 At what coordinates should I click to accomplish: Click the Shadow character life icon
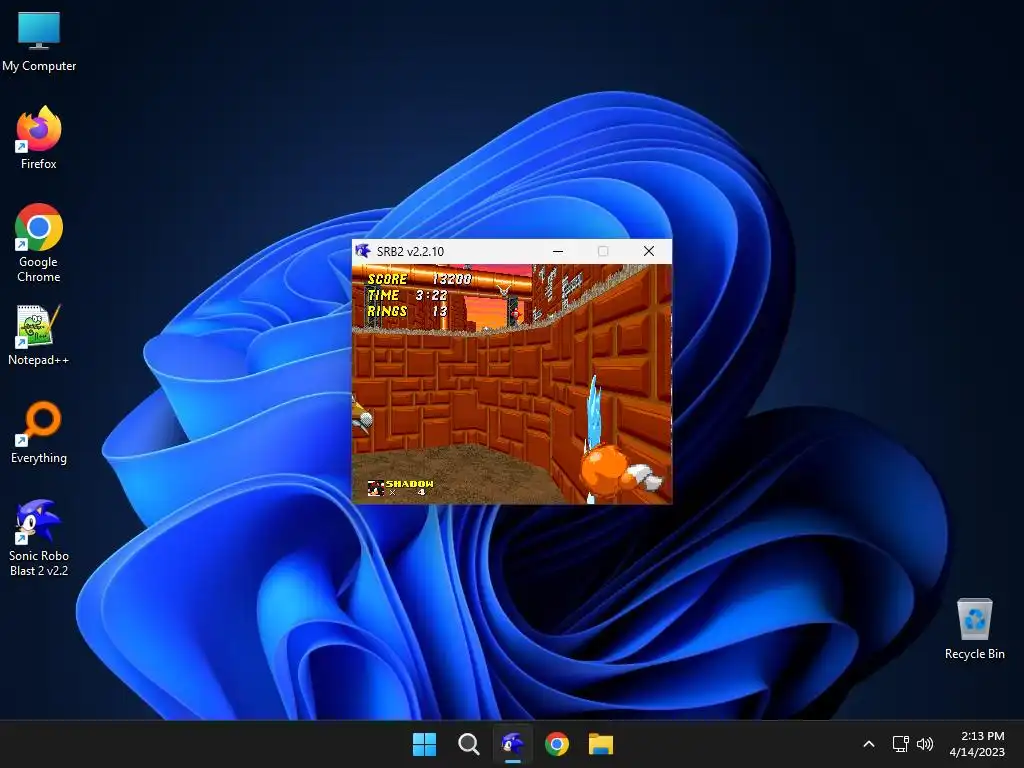click(375, 488)
